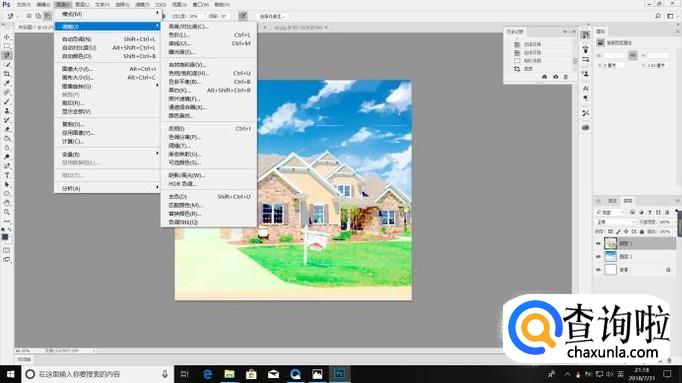This screenshot has width=682, height=383.
Task: Select the Zoom magnifier tool
Action: pos(7,212)
